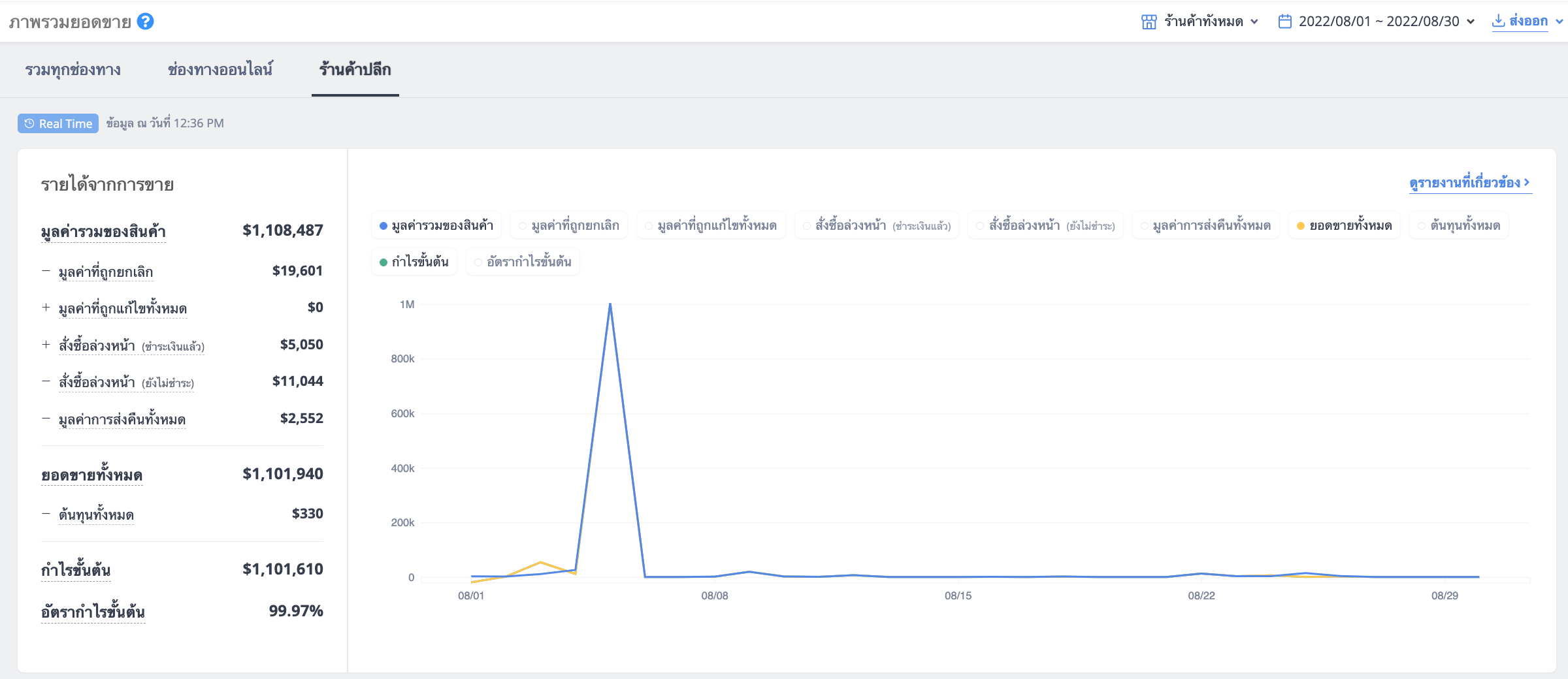Viewport: 1568px width, 679px height.
Task: Click the รายได้จากการขาย panel heading
Action: coord(107,185)
